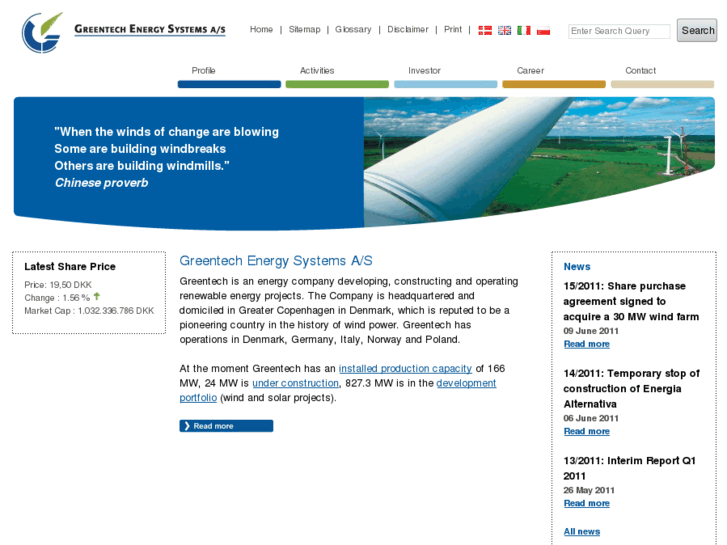The width and height of the screenshot is (727, 545).
Task: Click the Greentech leaf logo icon
Action: [x=42, y=32]
